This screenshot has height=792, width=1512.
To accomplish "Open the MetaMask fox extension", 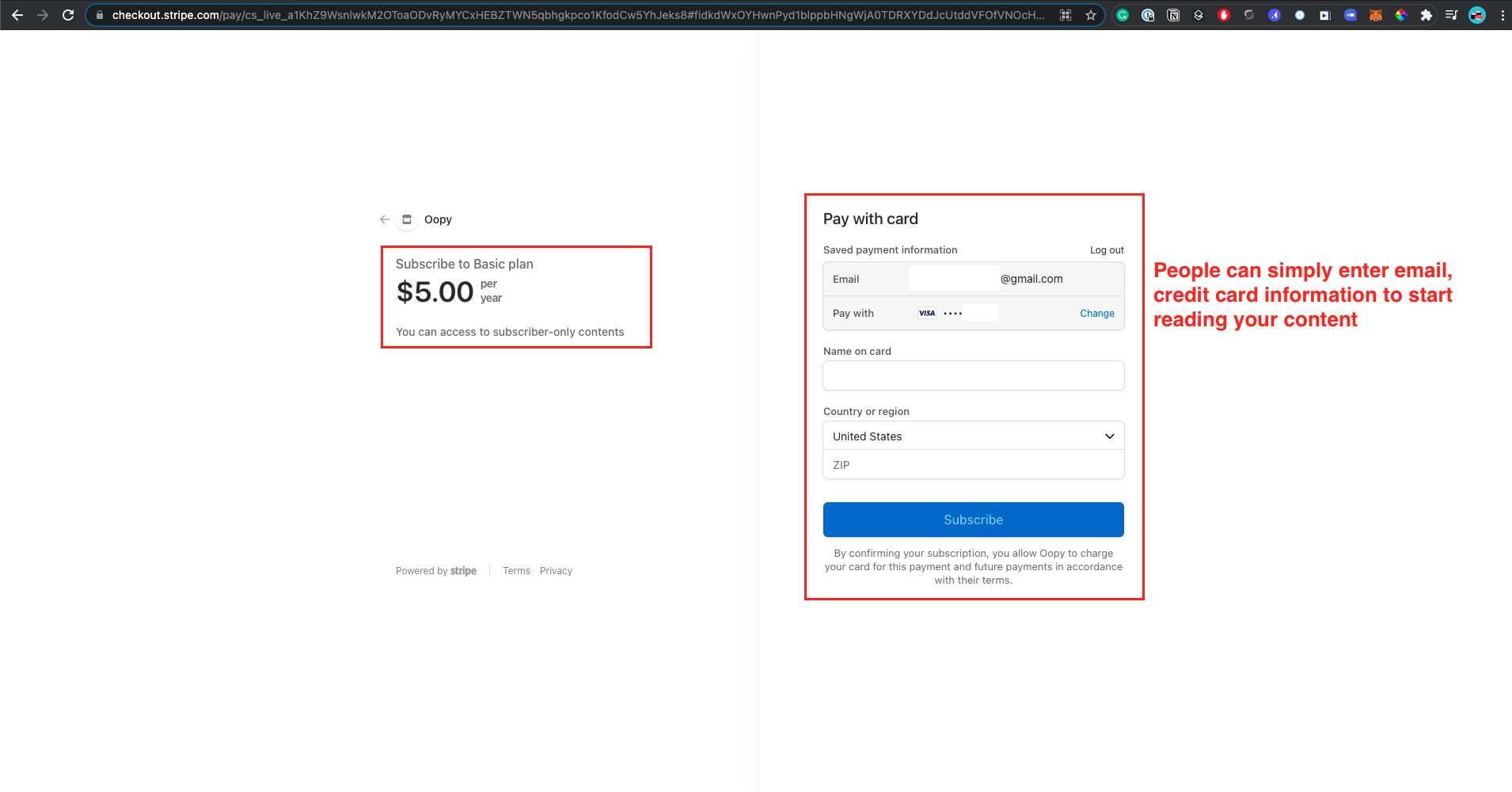I will (1376, 15).
